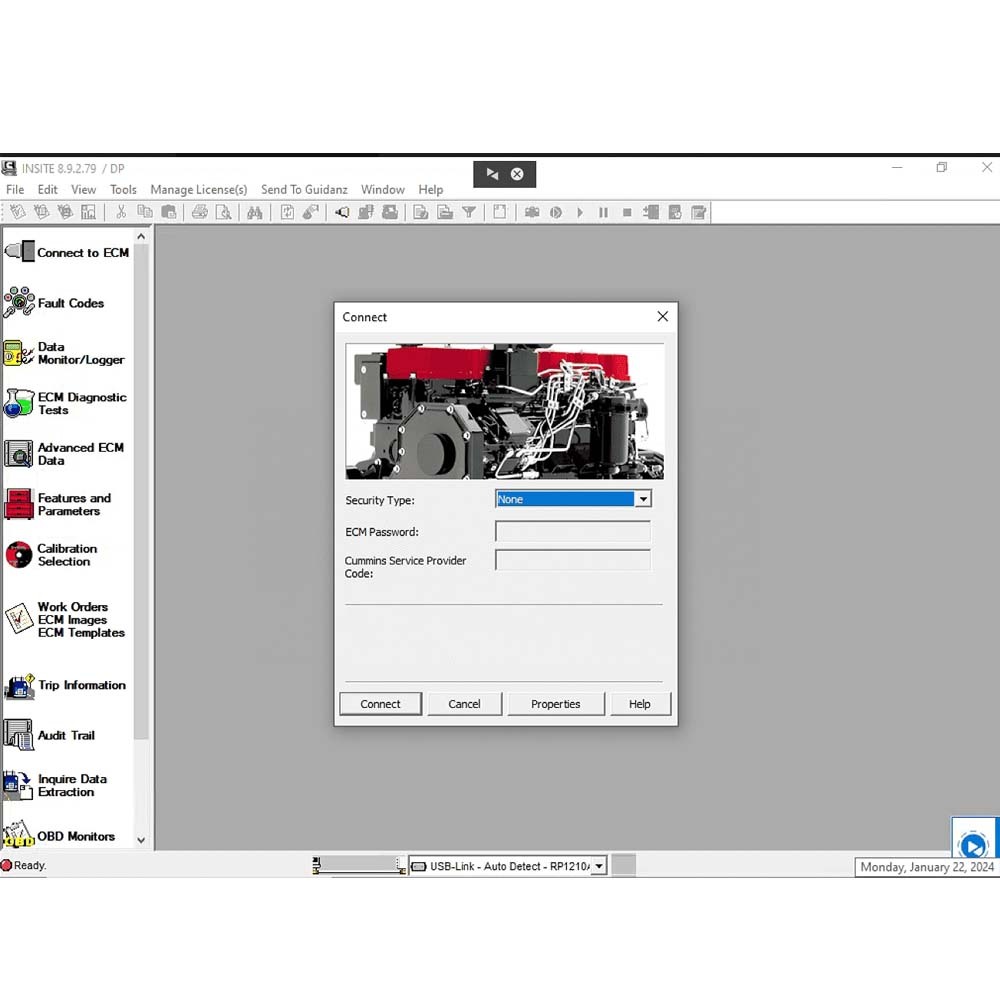Viewport: 1000px width, 1000px height.
Task: Open ECM Diagnostic Tests
Action: click(65, 403)
